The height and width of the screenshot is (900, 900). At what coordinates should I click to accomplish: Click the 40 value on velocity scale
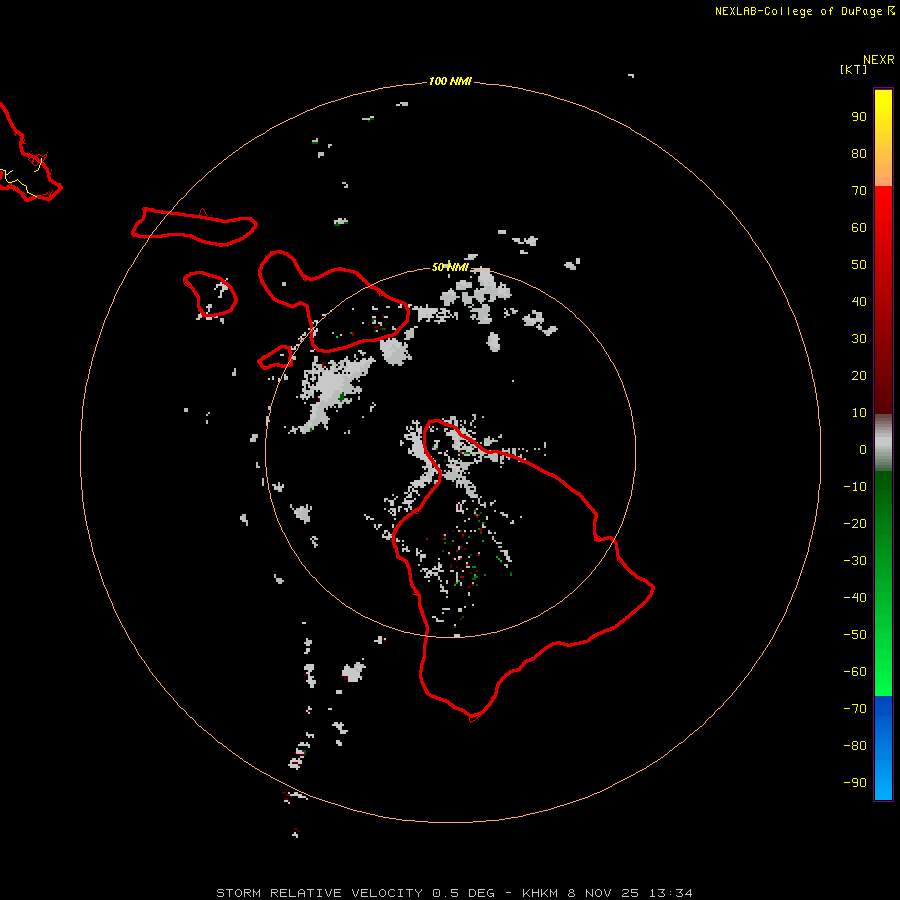pos(859,301)
